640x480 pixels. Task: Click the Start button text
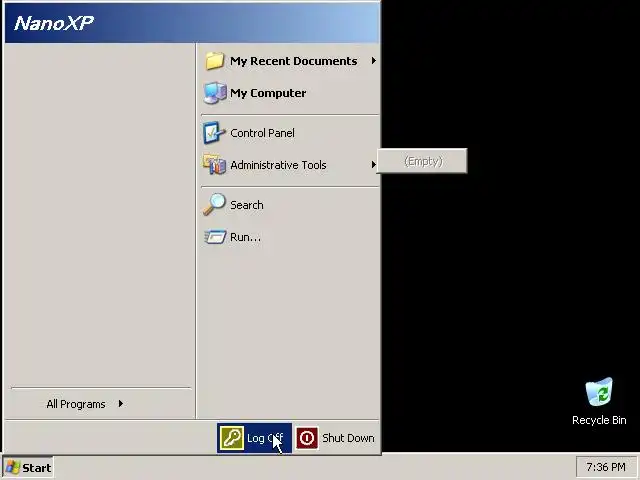click(37, 468)
